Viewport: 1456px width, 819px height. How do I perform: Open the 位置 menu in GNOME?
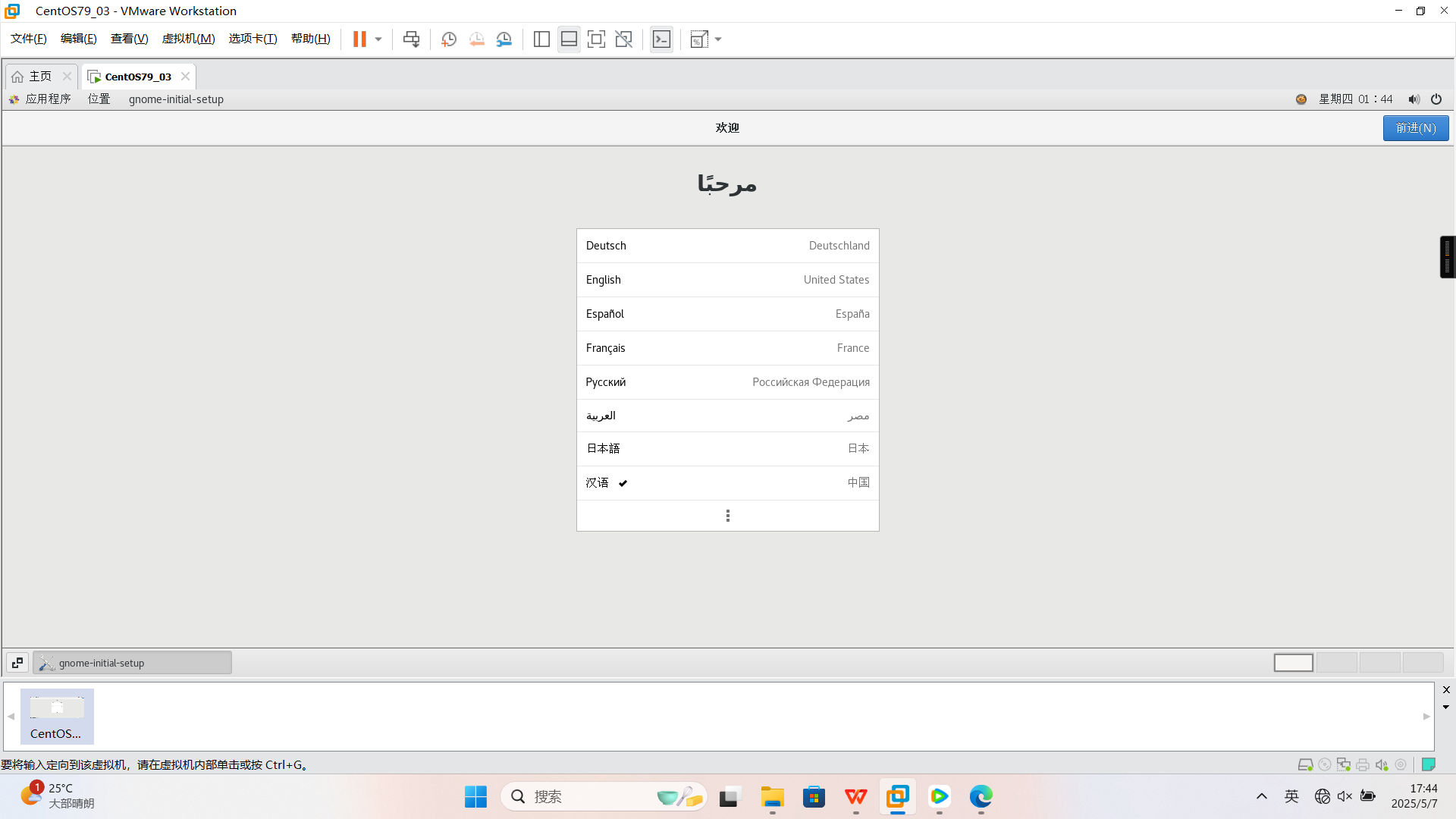coord(99,99)
